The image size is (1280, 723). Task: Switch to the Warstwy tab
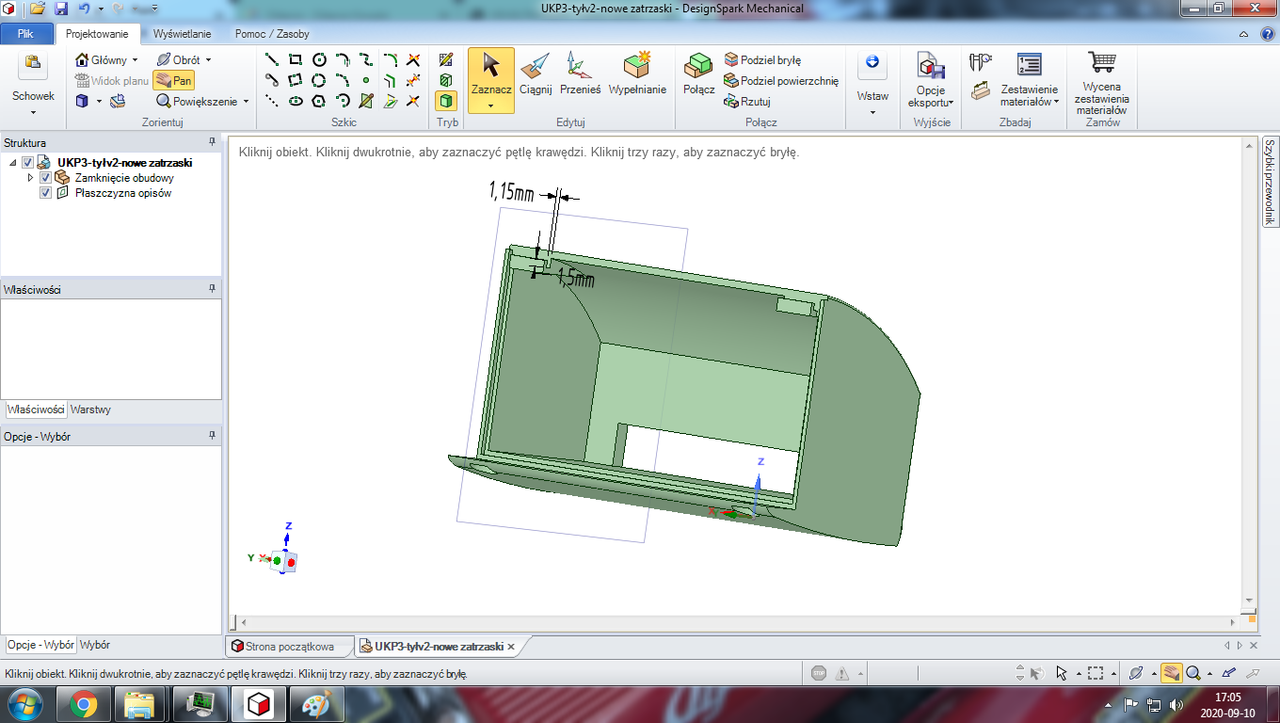90,409
